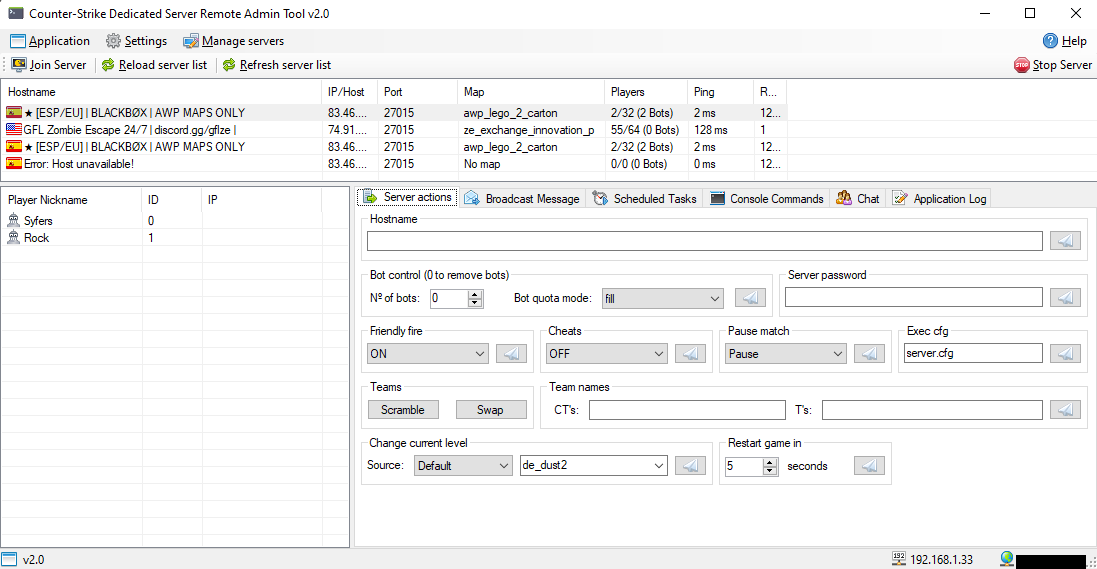Increase the number of bots

point(475,294)
